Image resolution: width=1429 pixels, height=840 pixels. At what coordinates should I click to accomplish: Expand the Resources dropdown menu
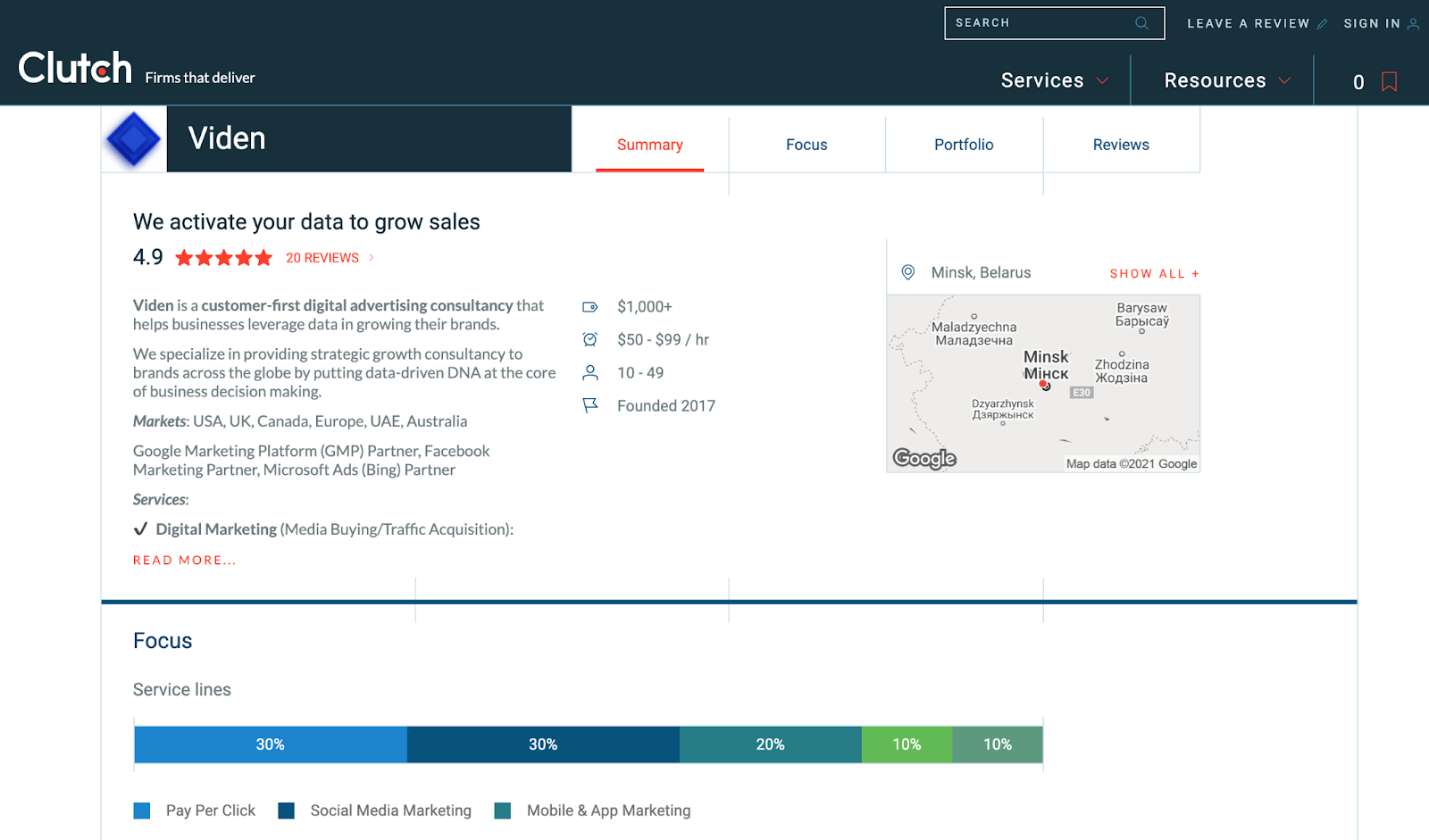pos(1227,80)
